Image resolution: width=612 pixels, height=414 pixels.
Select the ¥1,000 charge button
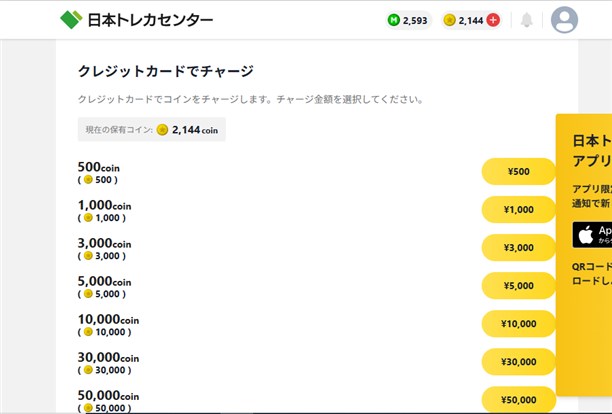(x=518, y=209)
